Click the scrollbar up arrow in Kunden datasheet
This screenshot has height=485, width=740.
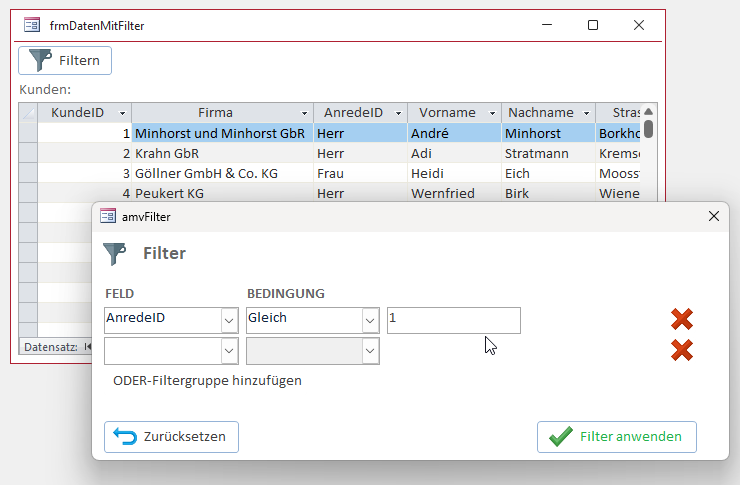click(x=648, y=112)
